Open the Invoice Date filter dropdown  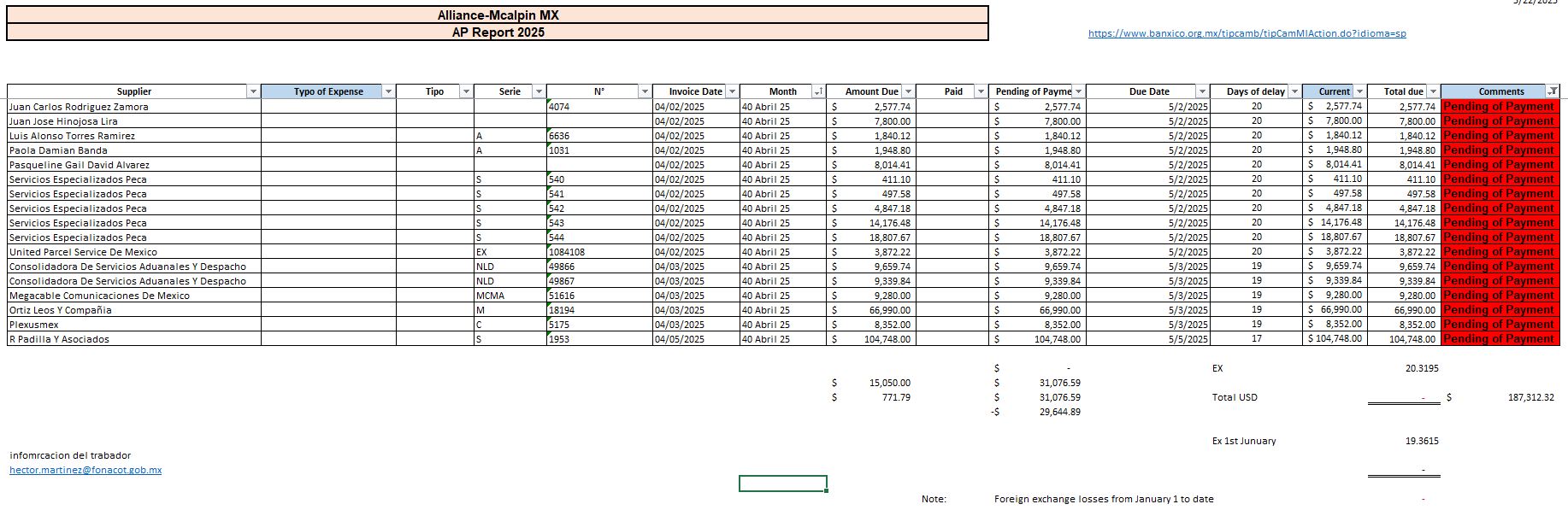click(732, 91)
